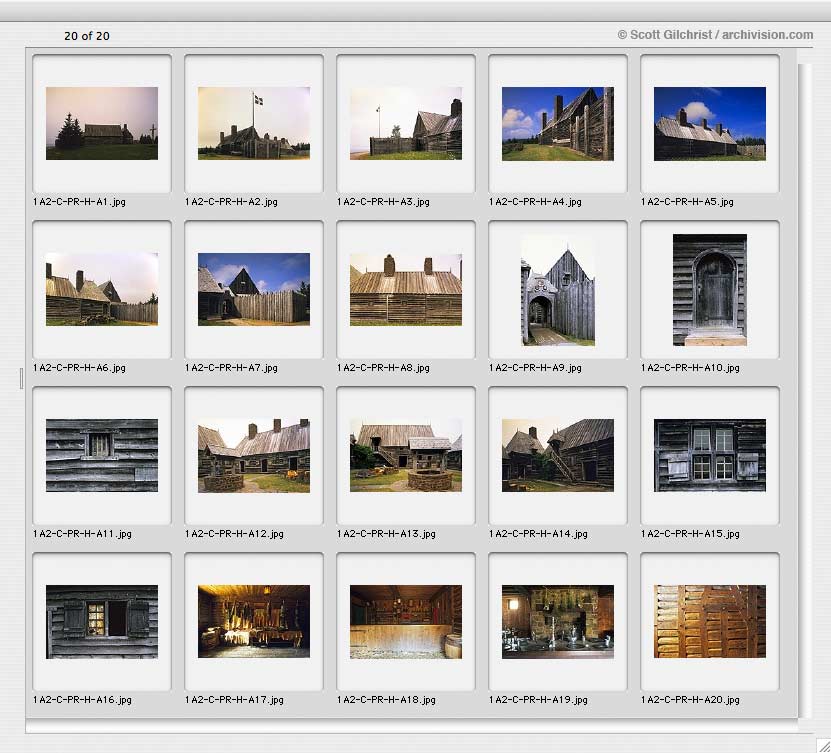Click the file name 1A2-C-PR-H-A17.jpg
831x753 pixels.
235,699
